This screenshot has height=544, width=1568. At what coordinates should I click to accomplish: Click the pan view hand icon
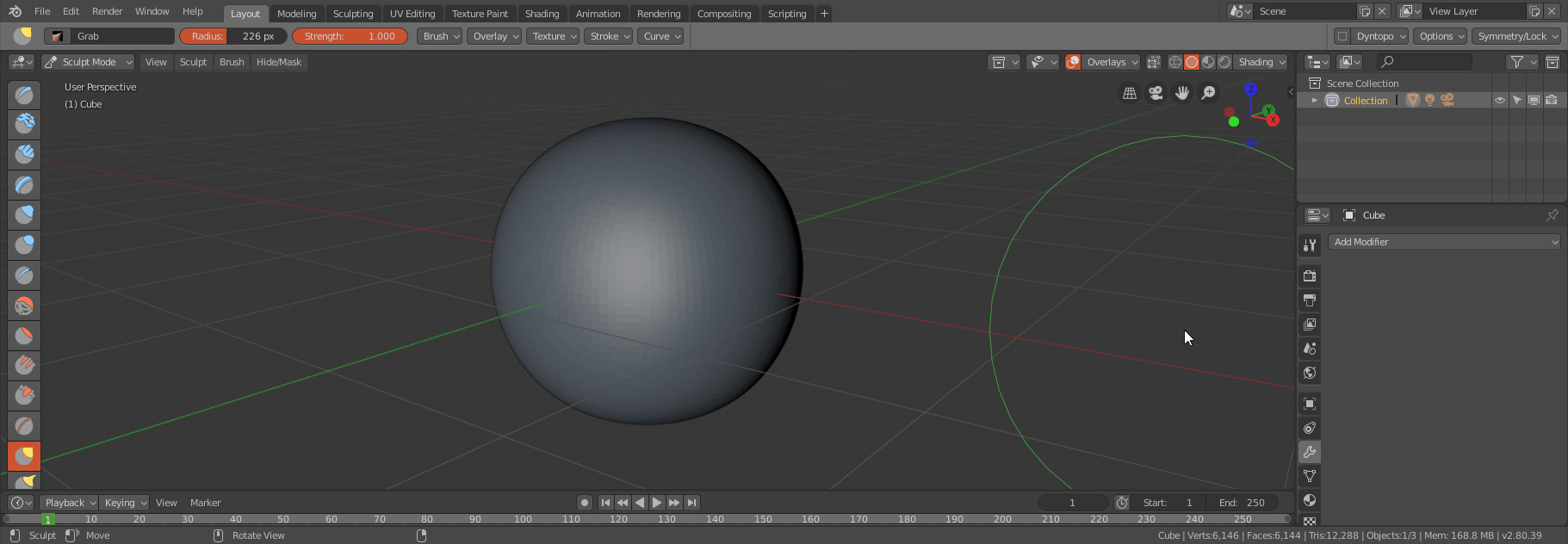tap(1182, 93)
